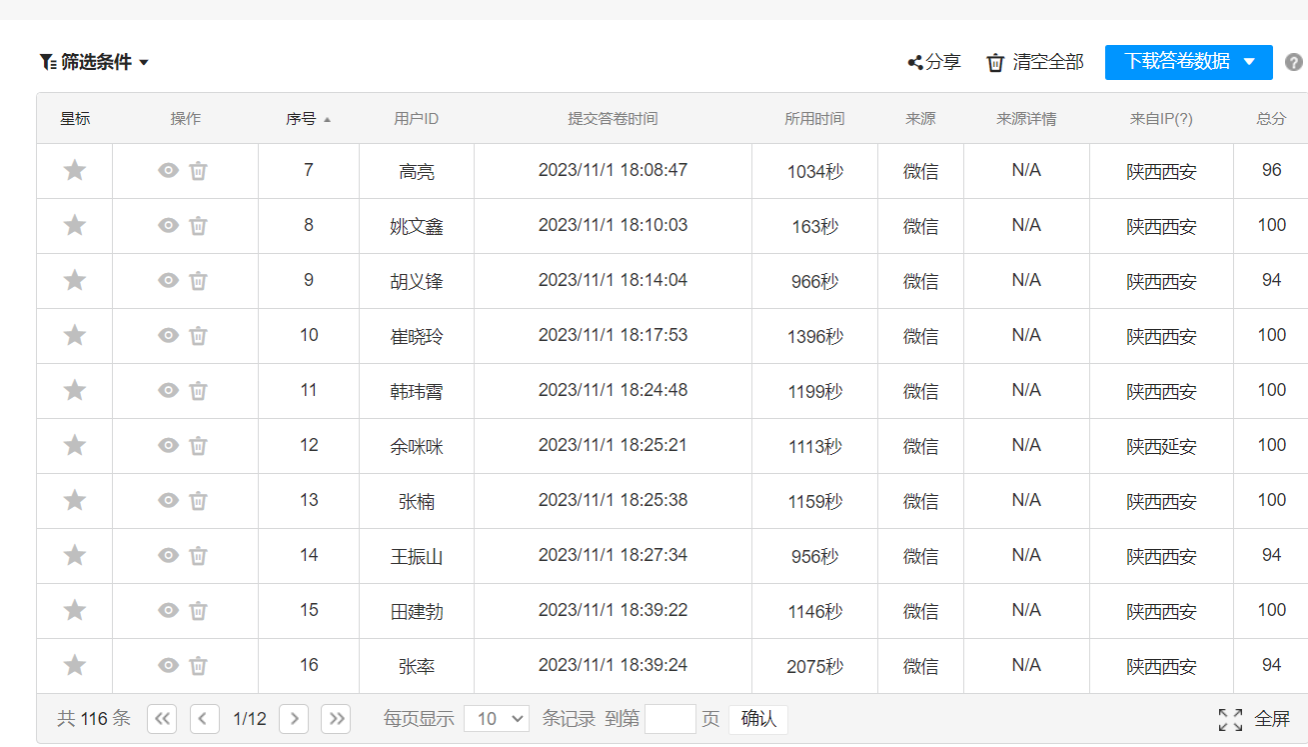Open the 筛选条件 filter dropdown
This screenshot has width=1308, height=747.
pos(95,62)
